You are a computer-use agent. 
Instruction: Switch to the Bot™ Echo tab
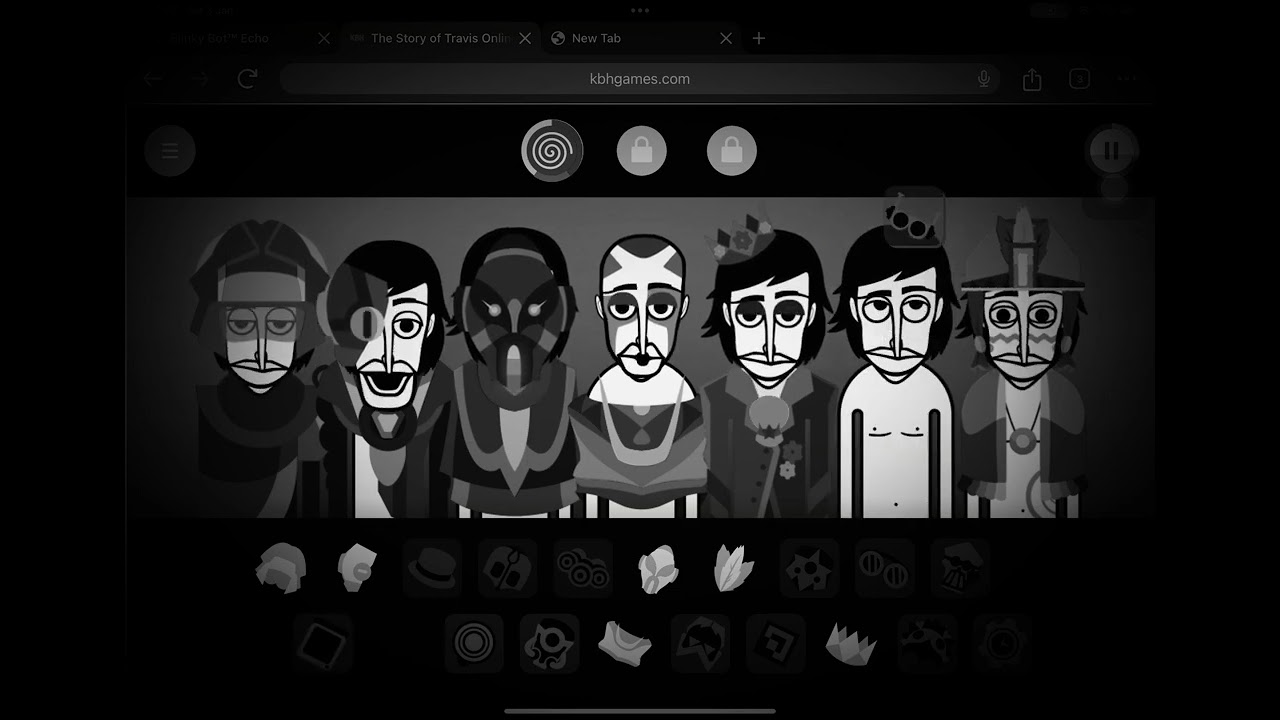[222, 38]
